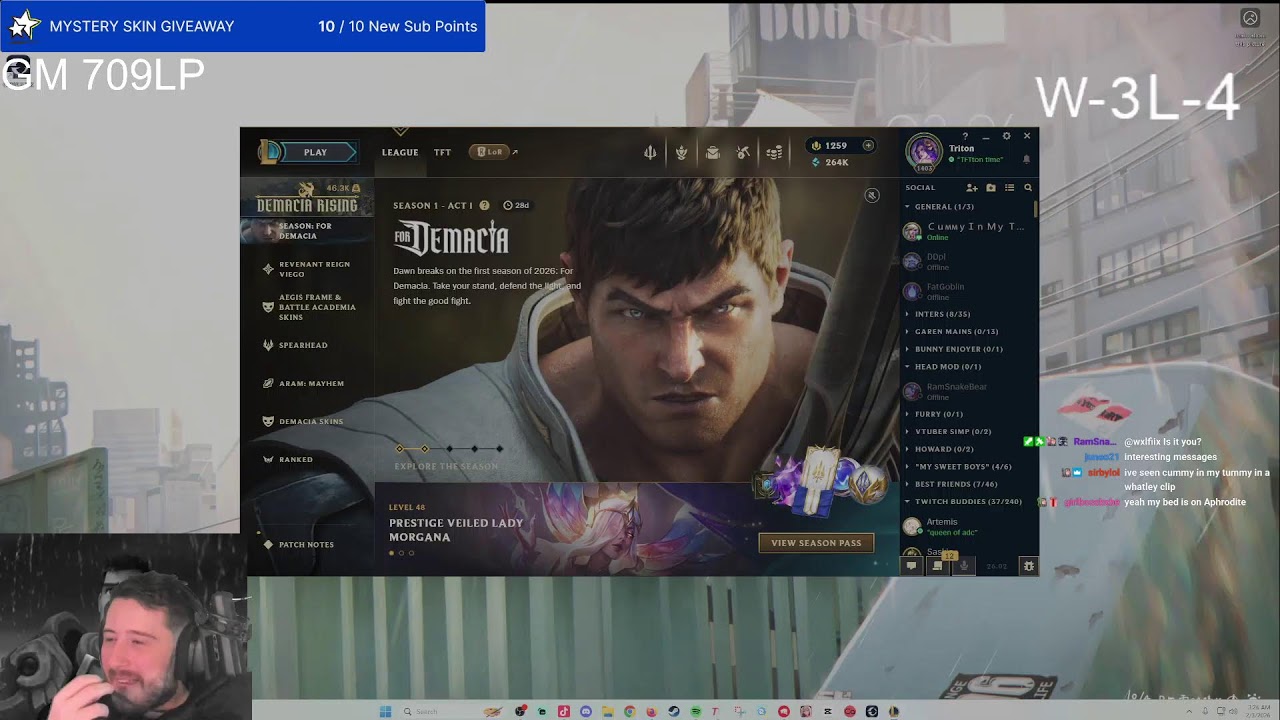This screenshot has width=1280, height=720.
Task: Select the second carousel dot under Morgana
Action: (401, 553)
